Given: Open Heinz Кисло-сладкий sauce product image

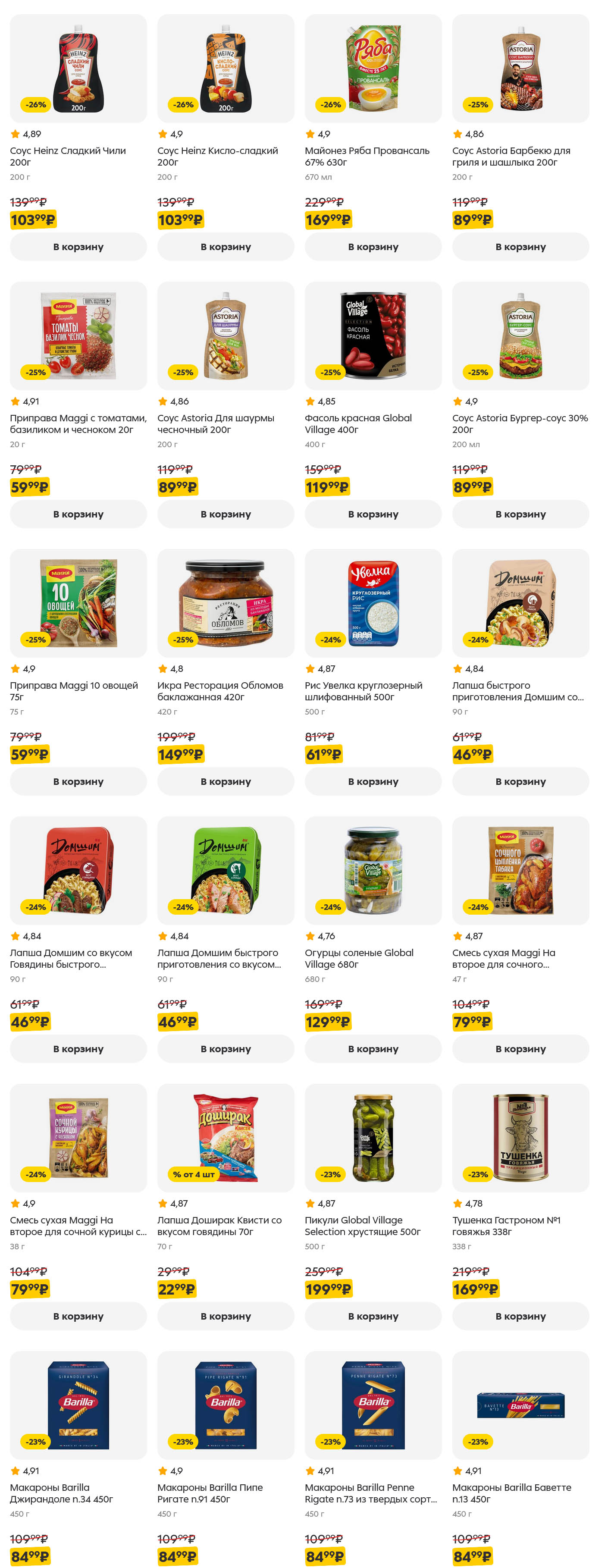Looking at the screenshot, I should 225,69.
